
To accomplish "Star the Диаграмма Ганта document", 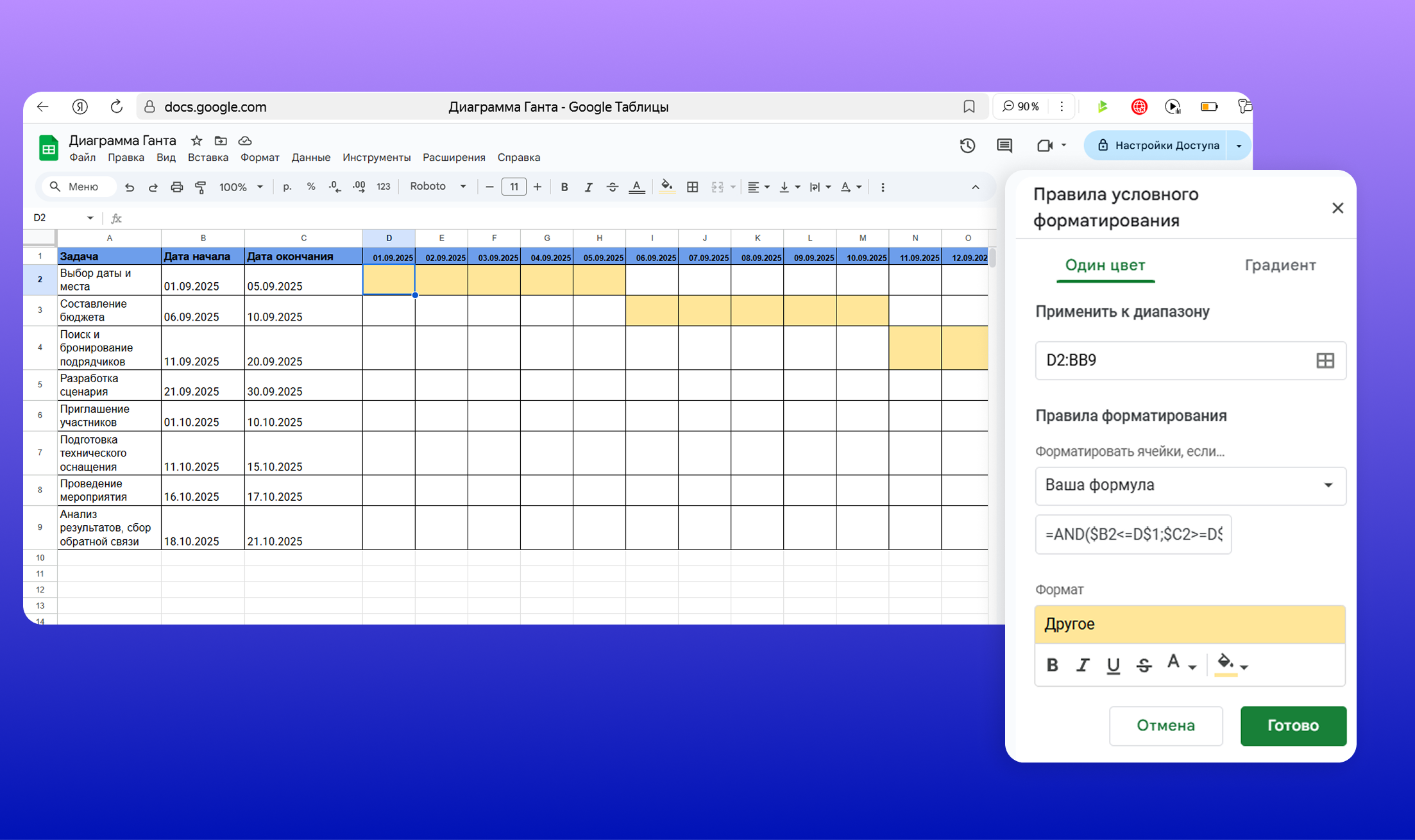I will click(197, 140).
